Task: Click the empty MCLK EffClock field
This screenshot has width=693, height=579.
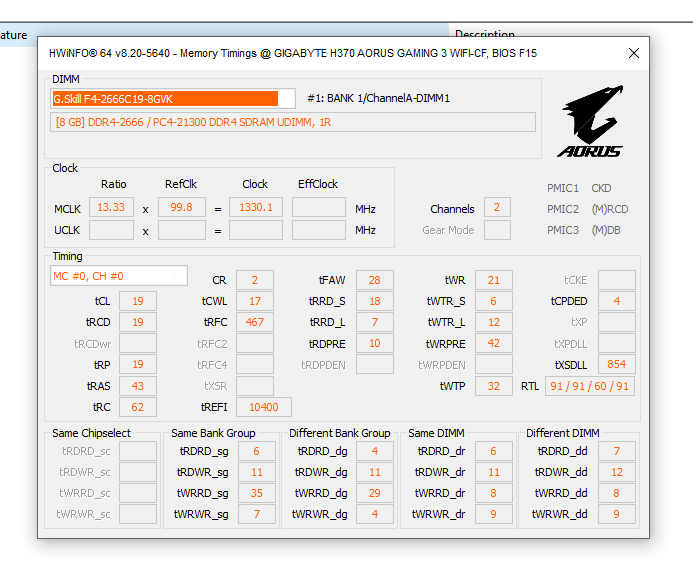Action: pyautogui.click(x=319, y=207)
